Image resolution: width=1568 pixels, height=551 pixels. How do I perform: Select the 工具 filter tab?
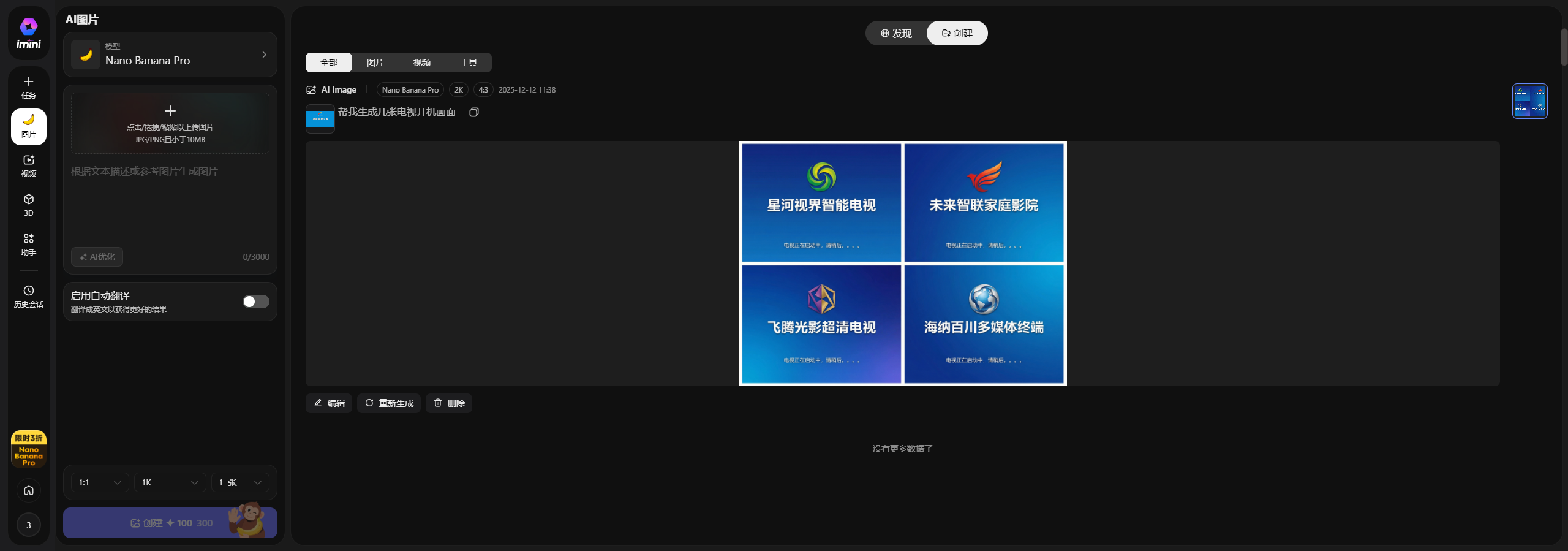pyautogui.click(x=468, y=63)
